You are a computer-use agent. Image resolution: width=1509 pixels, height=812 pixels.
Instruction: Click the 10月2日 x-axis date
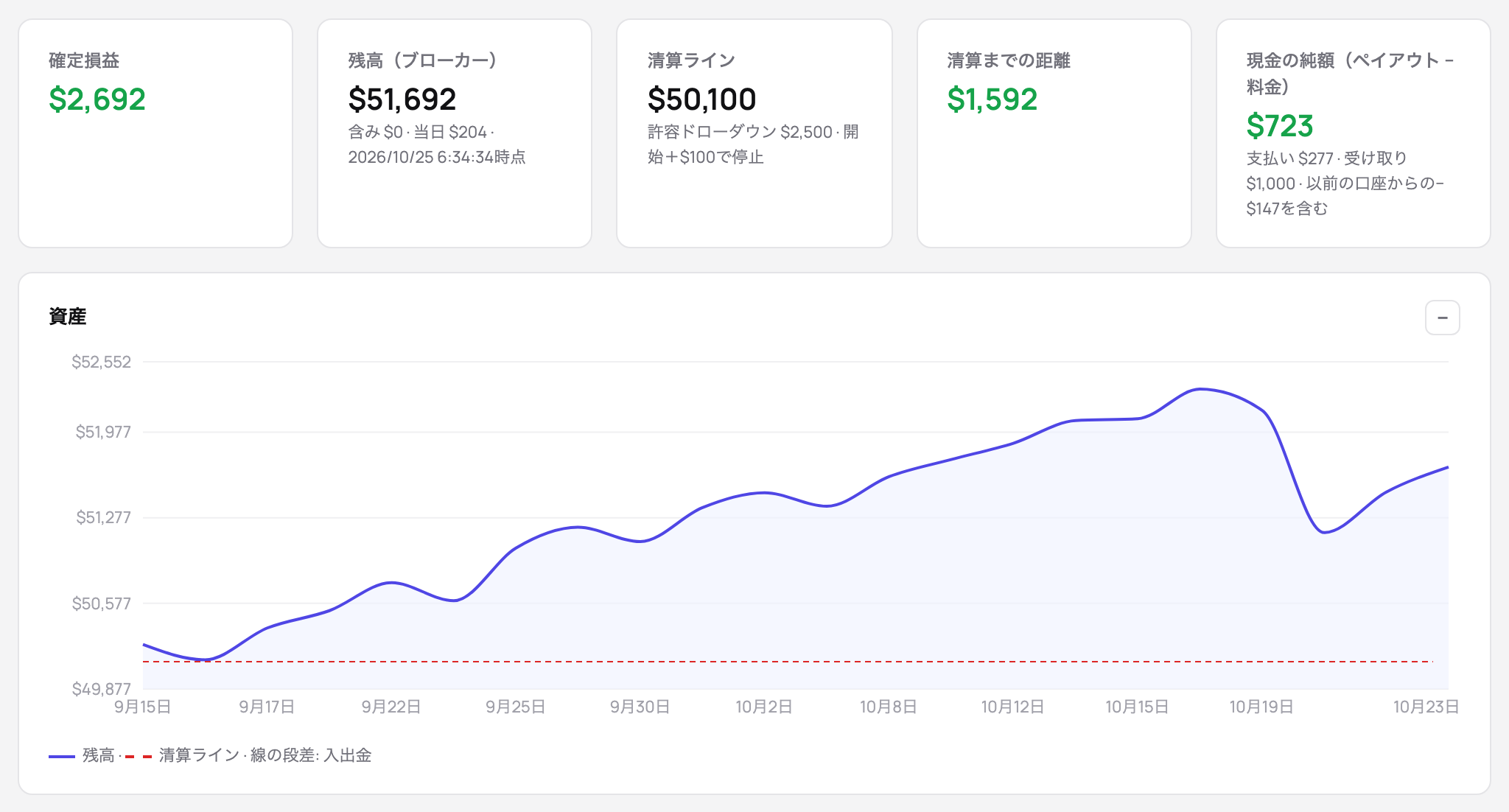[x=764, y=707]
